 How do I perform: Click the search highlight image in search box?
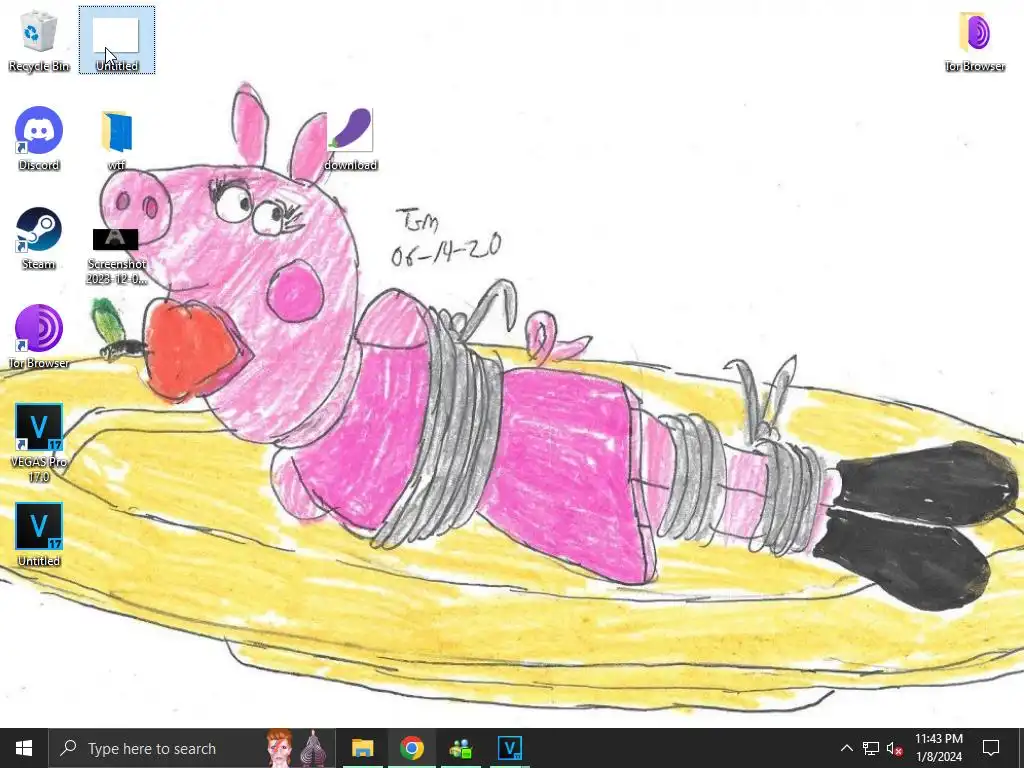(298, 748)
